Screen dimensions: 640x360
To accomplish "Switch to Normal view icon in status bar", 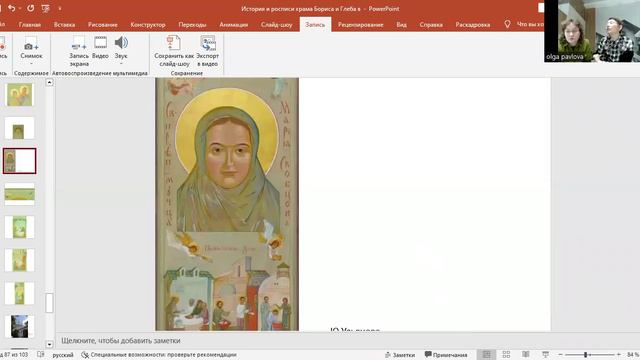I will point(487,354).
